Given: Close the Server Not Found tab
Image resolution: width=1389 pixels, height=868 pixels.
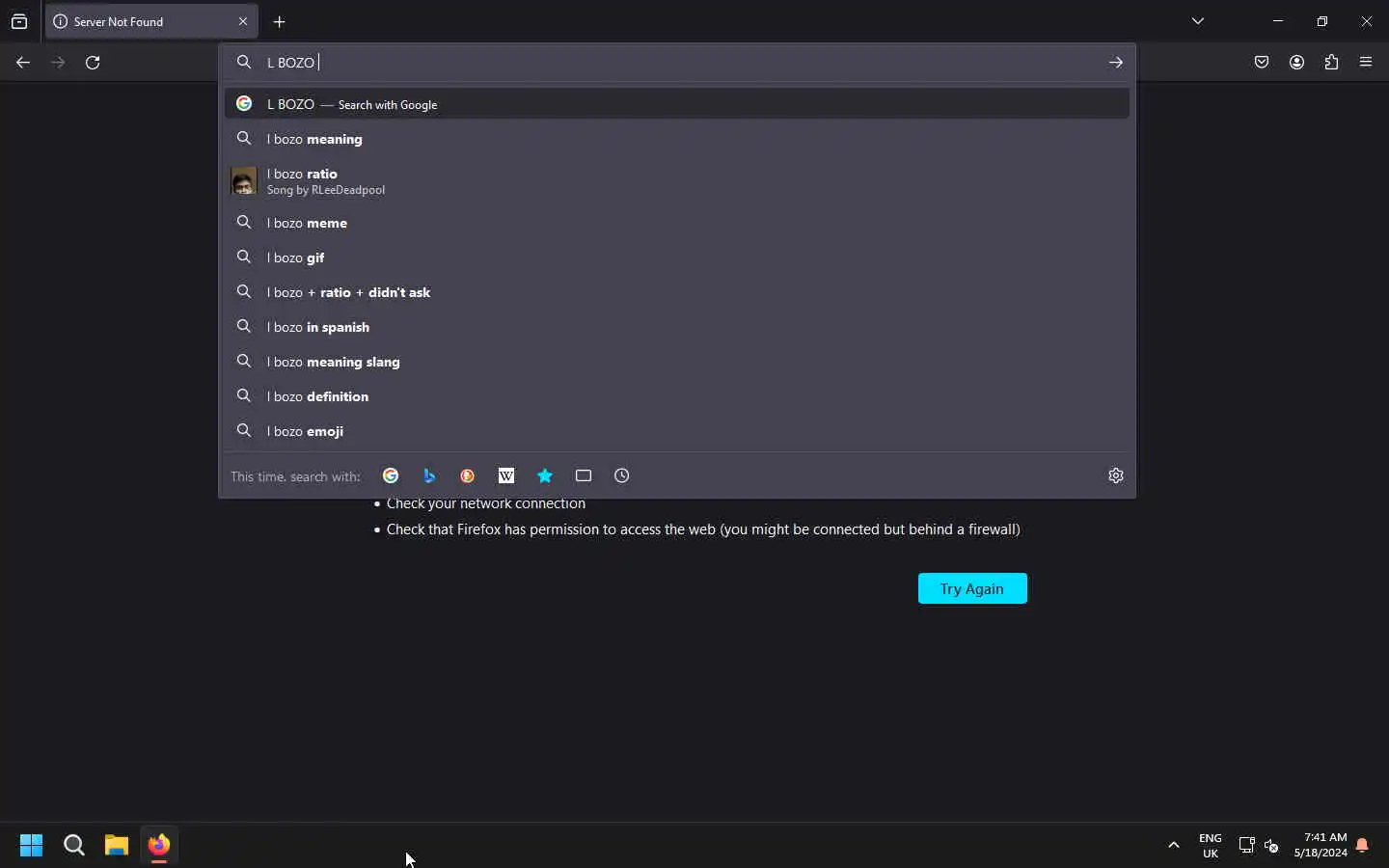Looking at the screenshot, I should pyautogui.click(x=243, y=21).
